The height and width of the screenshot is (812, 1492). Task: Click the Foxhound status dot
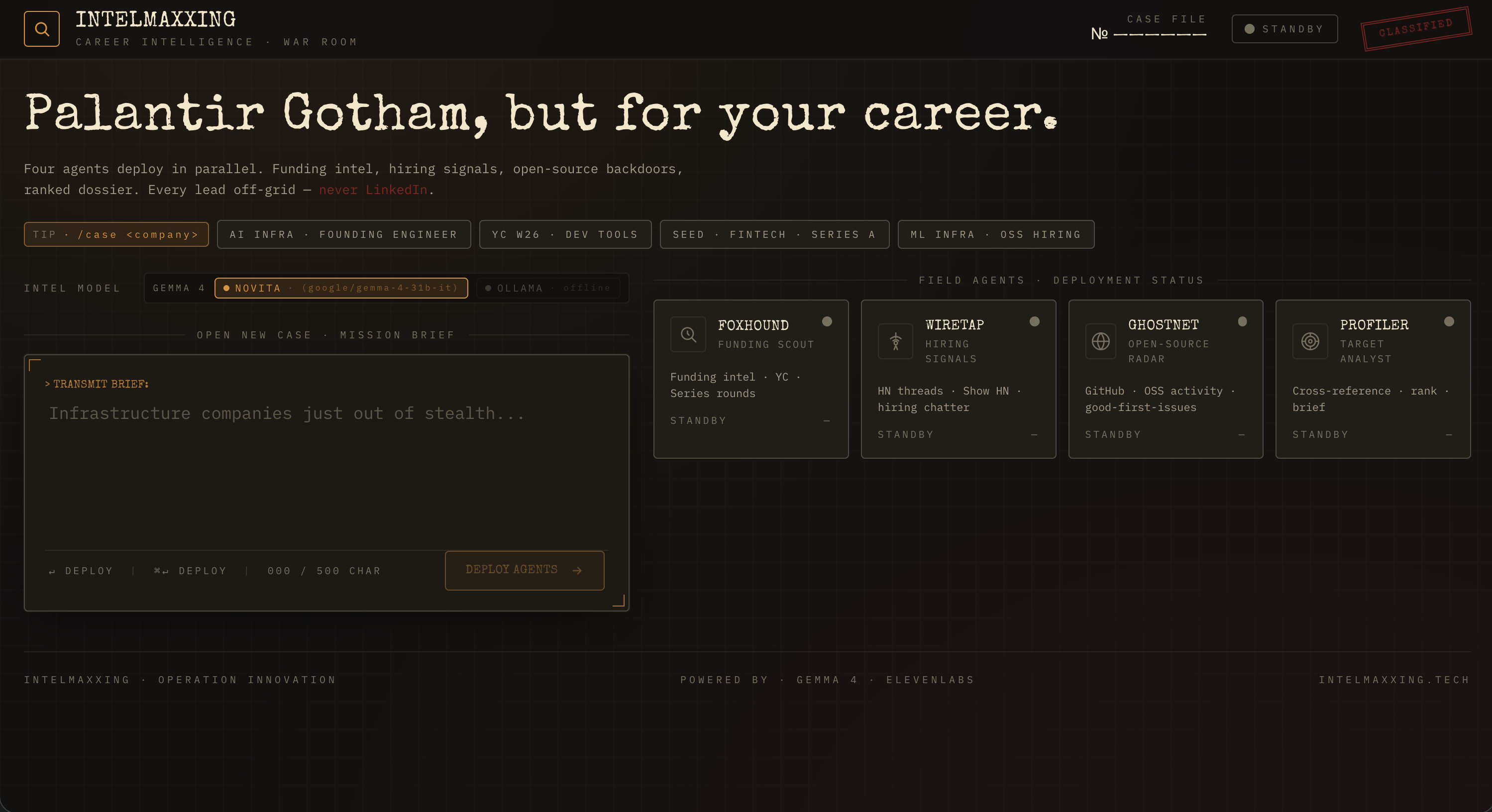pos(827,321)
